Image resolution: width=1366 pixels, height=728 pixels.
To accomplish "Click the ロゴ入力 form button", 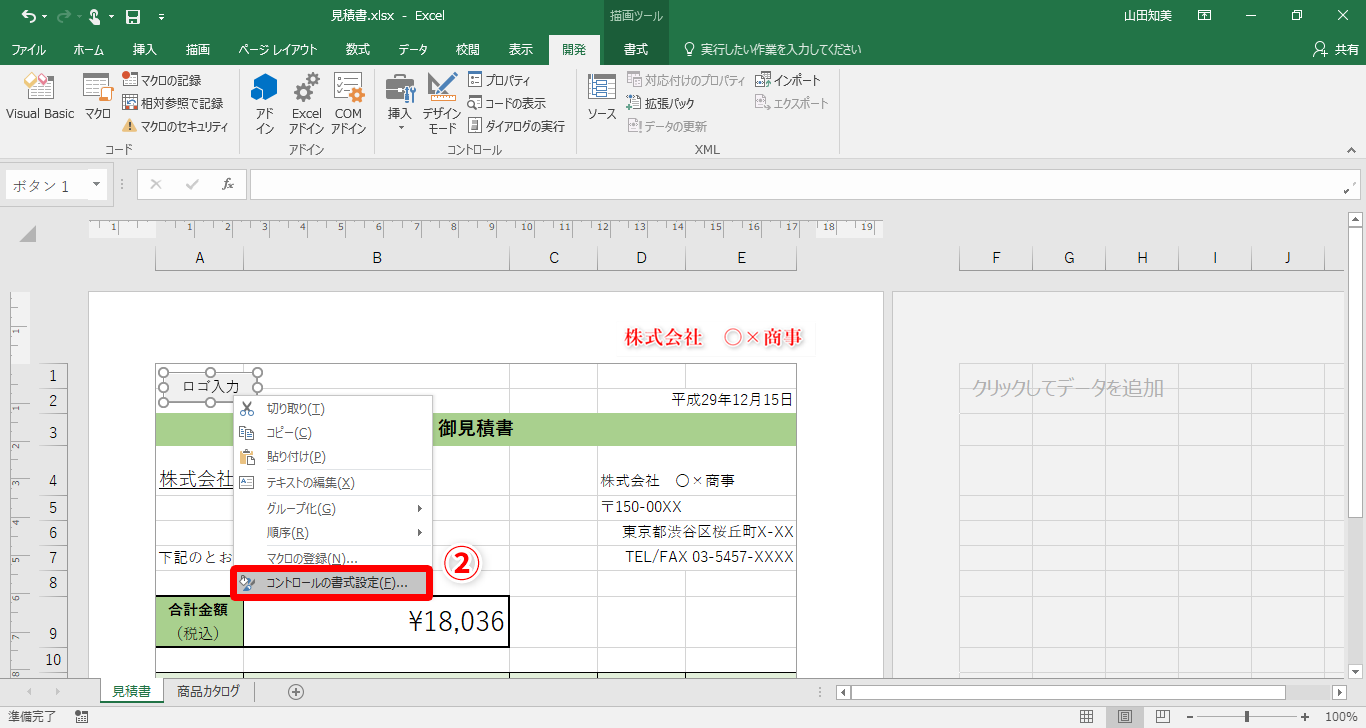I will [210, 387].
